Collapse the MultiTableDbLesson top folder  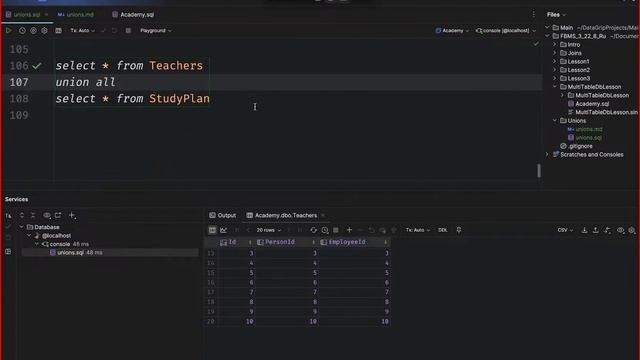(x=555, y=87)
